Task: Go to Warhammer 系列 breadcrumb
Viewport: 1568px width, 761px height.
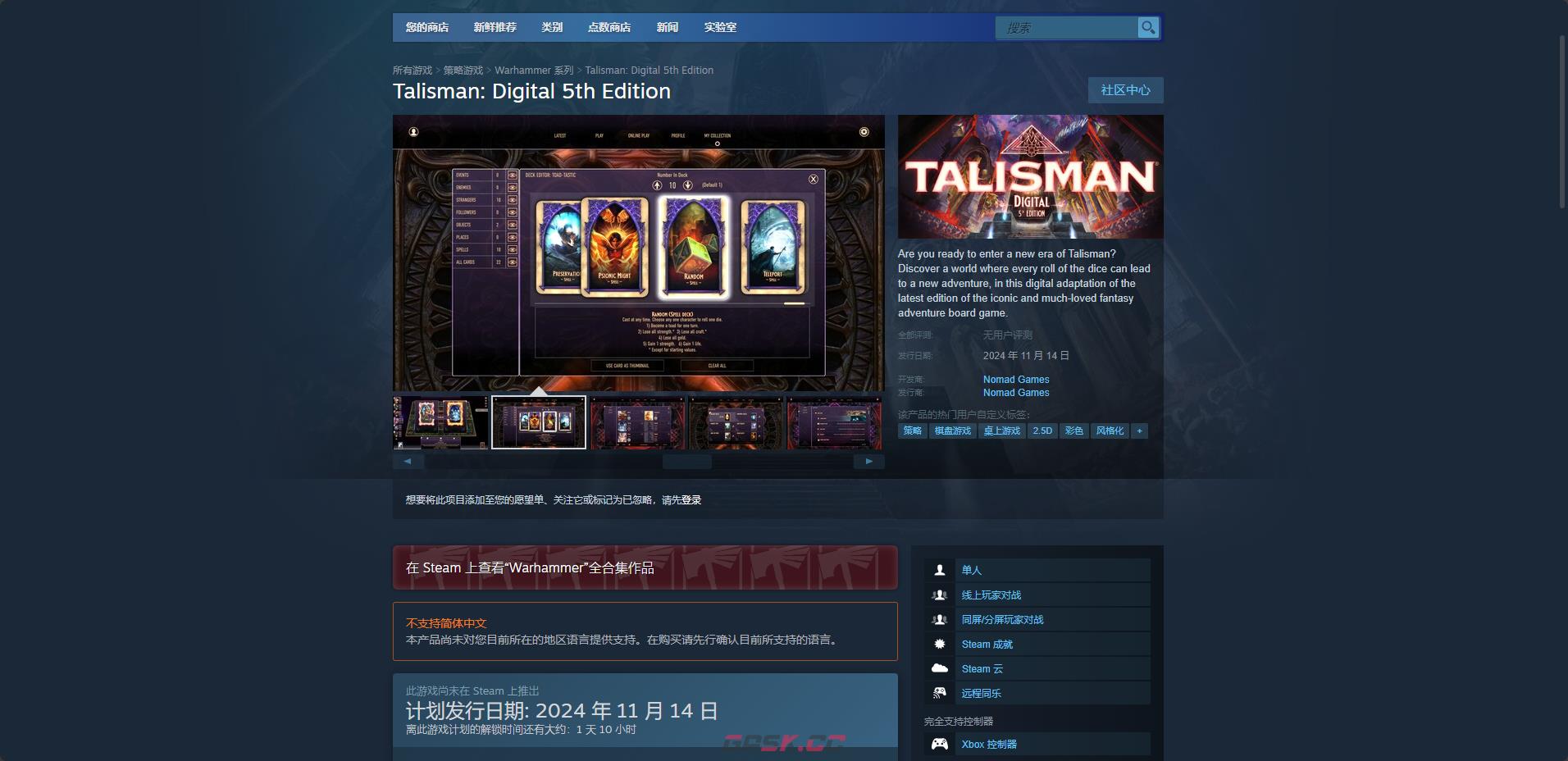Action: click(x=534, y=71)
